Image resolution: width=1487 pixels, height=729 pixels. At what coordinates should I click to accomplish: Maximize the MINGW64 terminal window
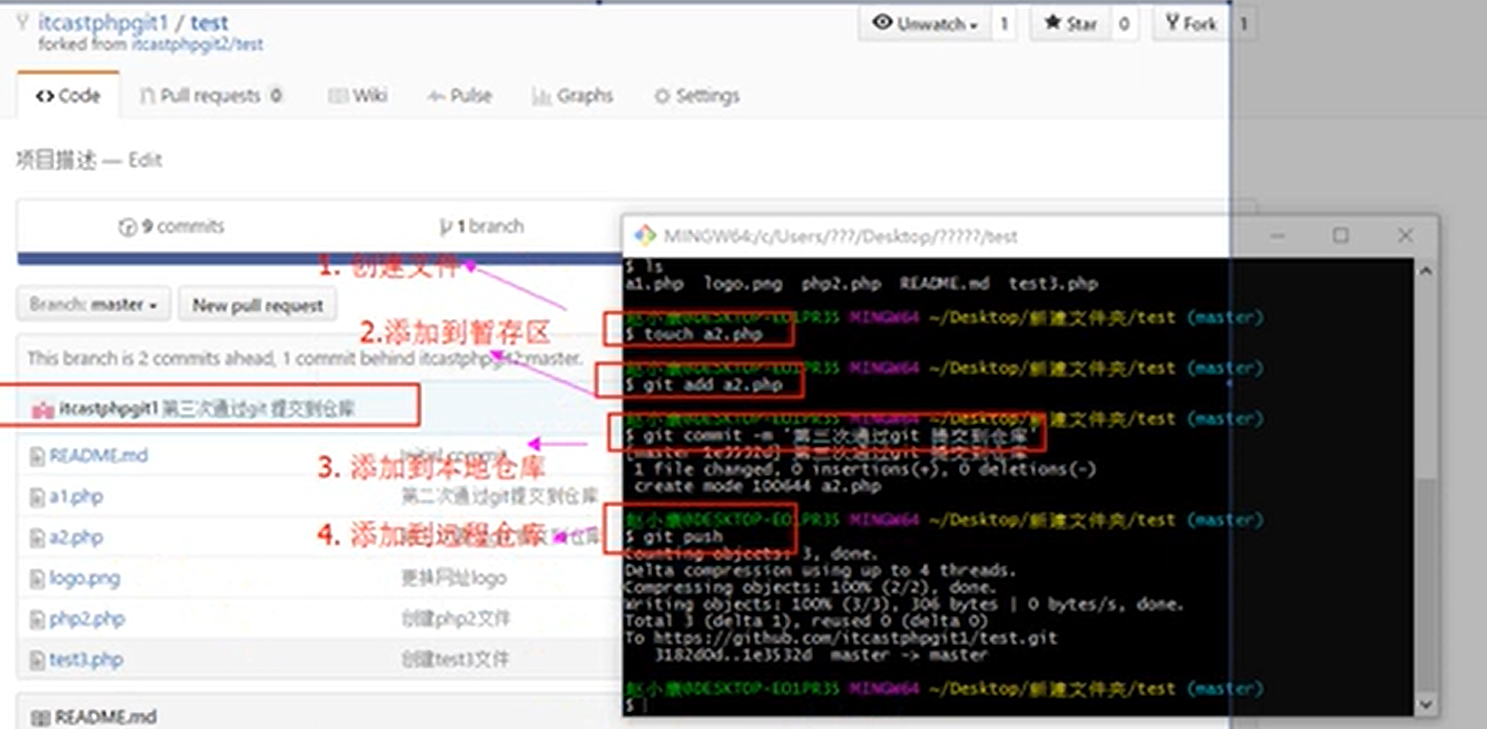1341,236
